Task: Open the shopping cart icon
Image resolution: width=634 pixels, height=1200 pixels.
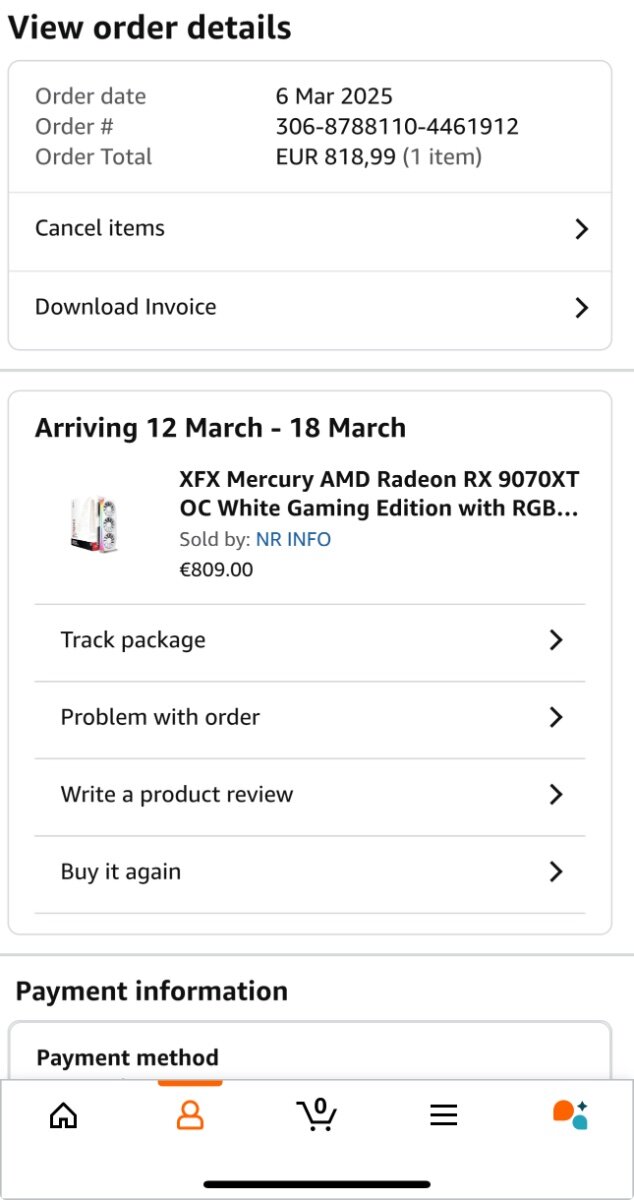Action: (316, 1114)
